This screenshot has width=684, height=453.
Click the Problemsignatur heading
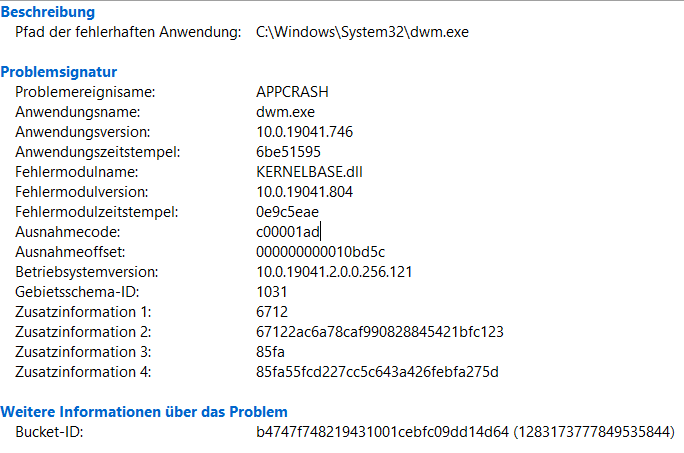(58, 72)
